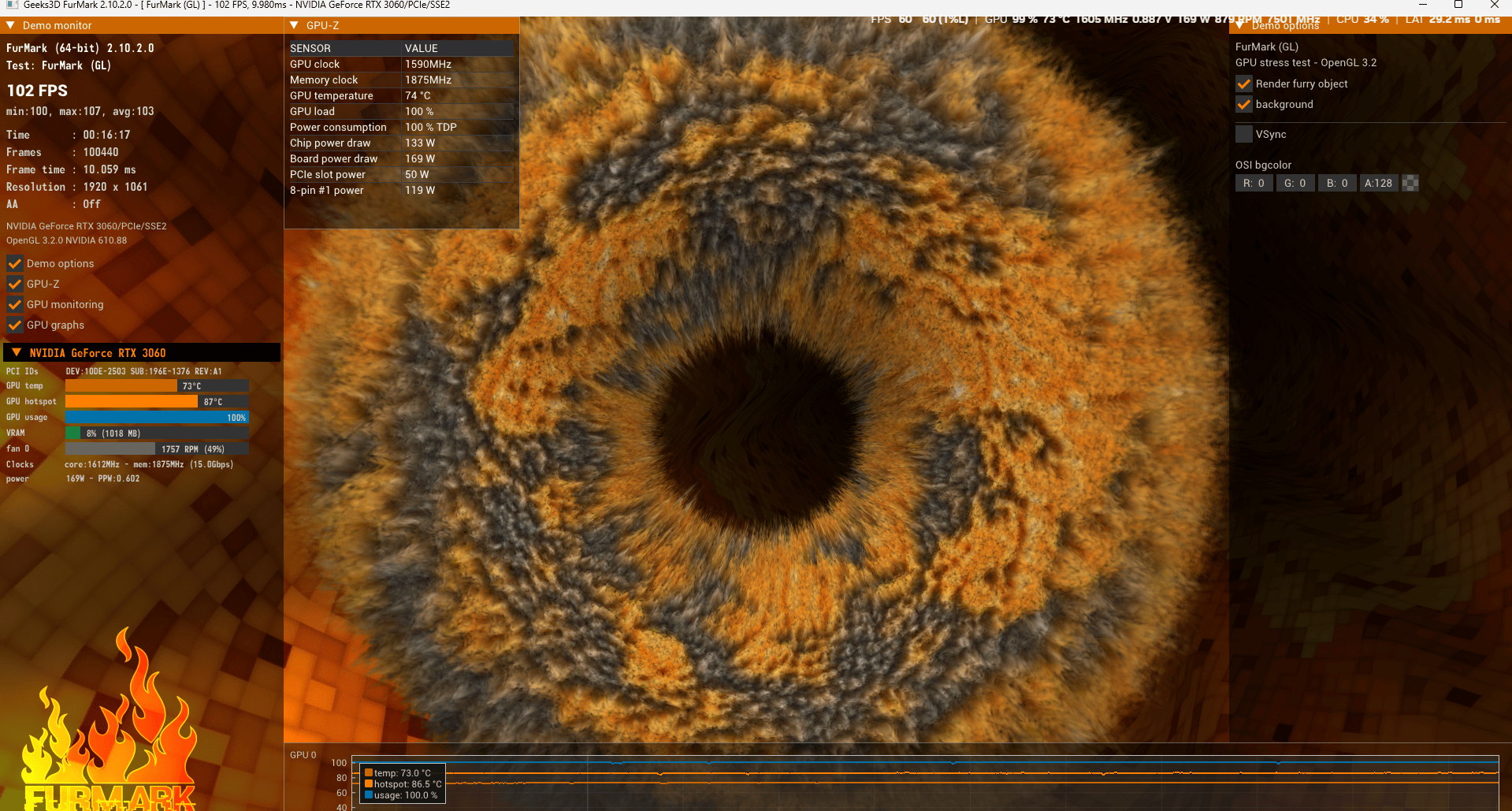
Task: Click the GPU stress test - OpenGL 3.2 text
Action: click(1306, 62)
